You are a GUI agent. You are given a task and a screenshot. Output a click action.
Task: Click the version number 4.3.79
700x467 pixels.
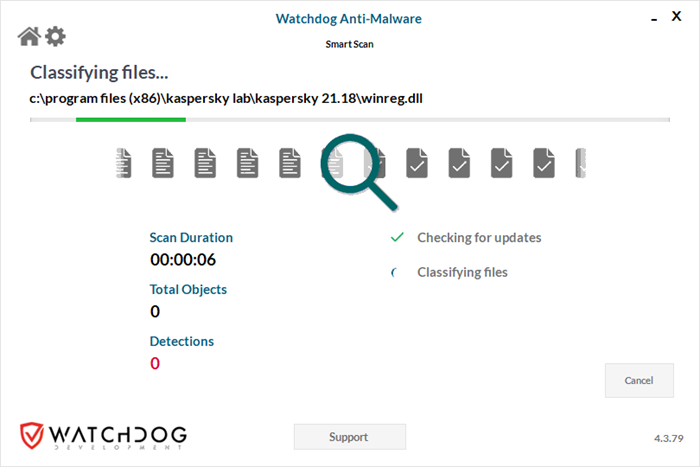click(x=668, y=438)
